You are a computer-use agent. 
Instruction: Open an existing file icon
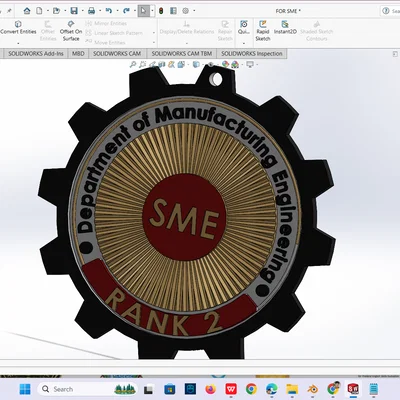pyautogui.click(x=56, y=11)
